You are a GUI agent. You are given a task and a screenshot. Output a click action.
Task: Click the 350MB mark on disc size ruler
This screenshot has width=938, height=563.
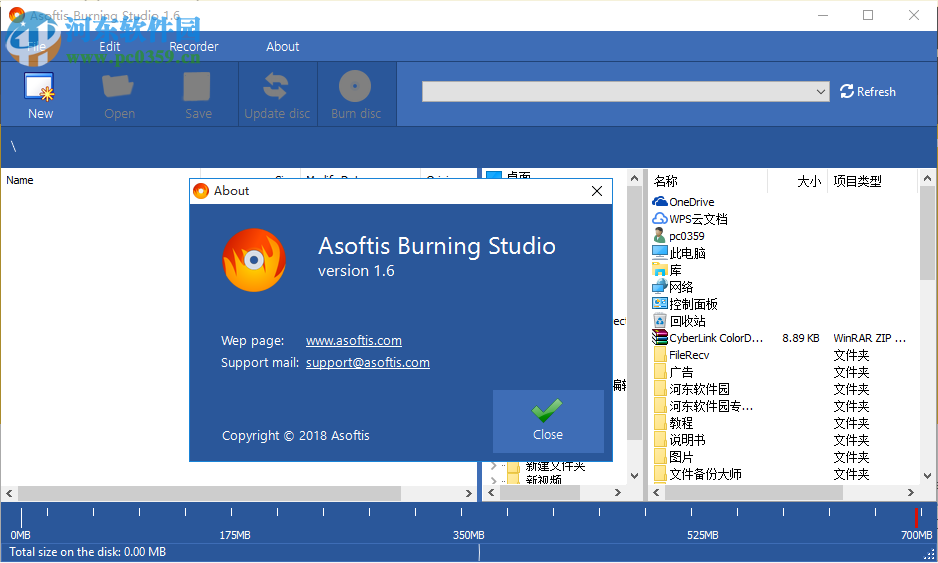[468, 535]
